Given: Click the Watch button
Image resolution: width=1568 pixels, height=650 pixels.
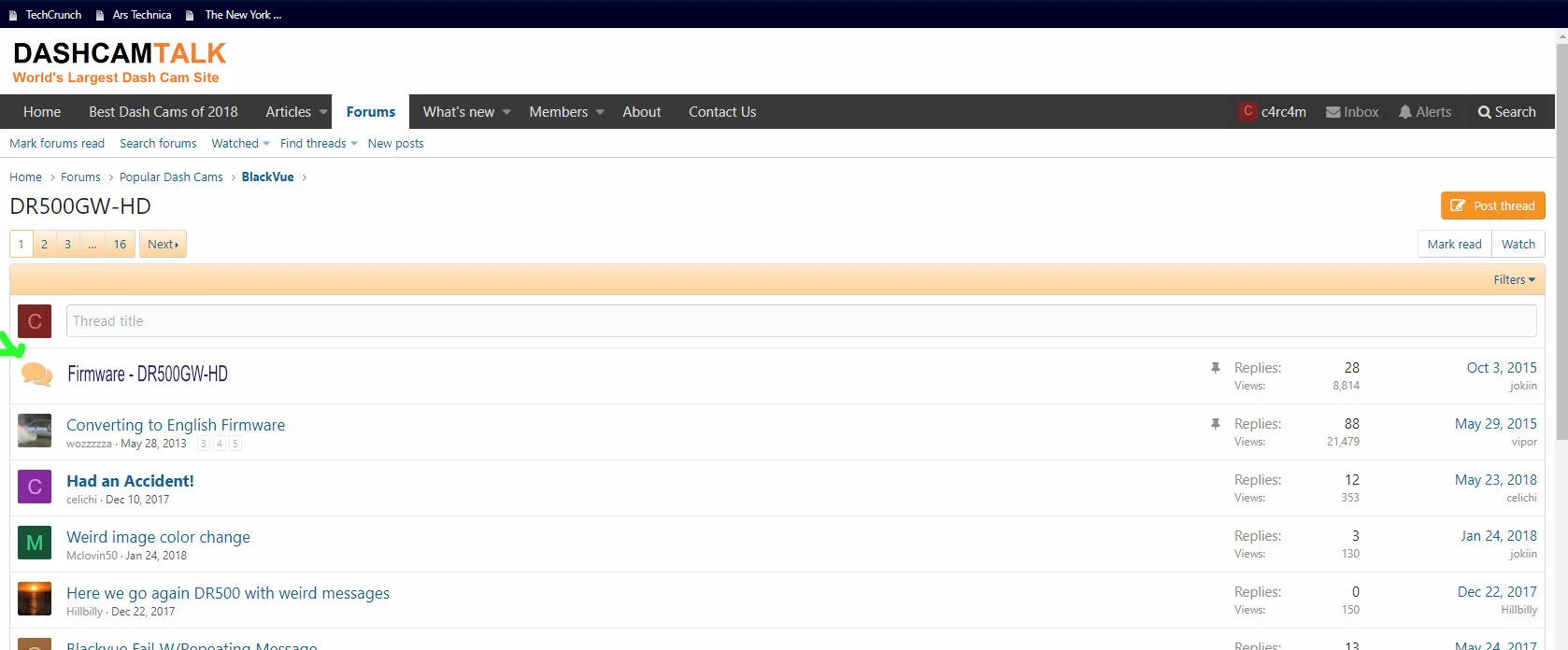Looking at the screenshot, I should tap(1518, 245).
